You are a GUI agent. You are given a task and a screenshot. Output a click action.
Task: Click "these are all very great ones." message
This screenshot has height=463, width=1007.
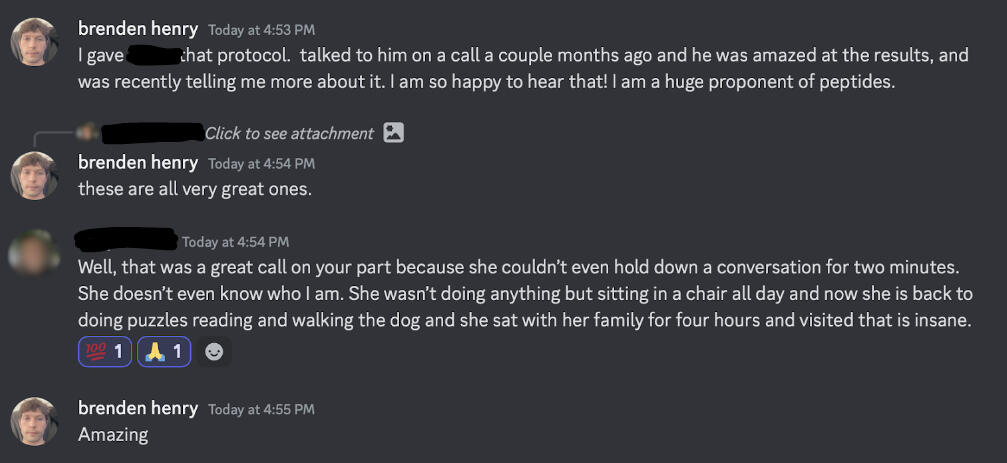[195, 188]
